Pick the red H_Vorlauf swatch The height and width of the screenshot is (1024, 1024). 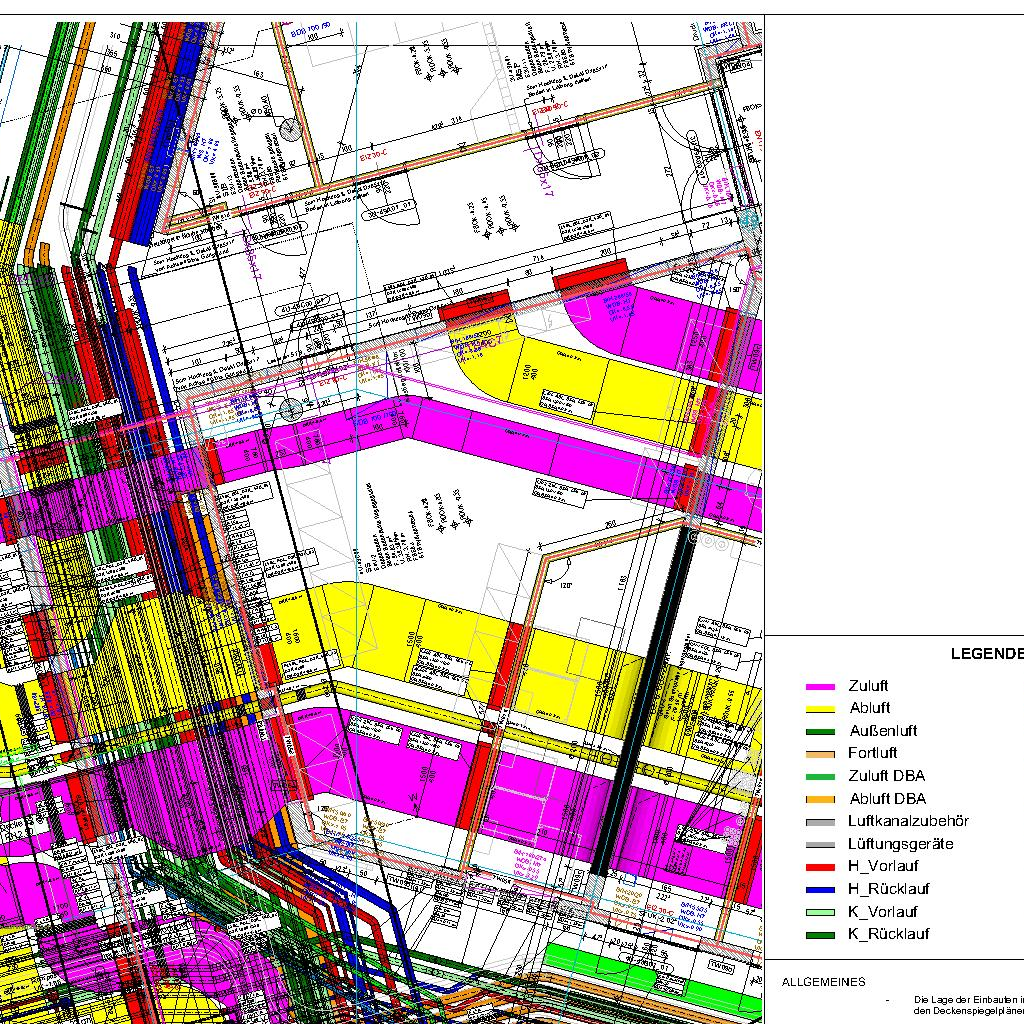[820, 867]
